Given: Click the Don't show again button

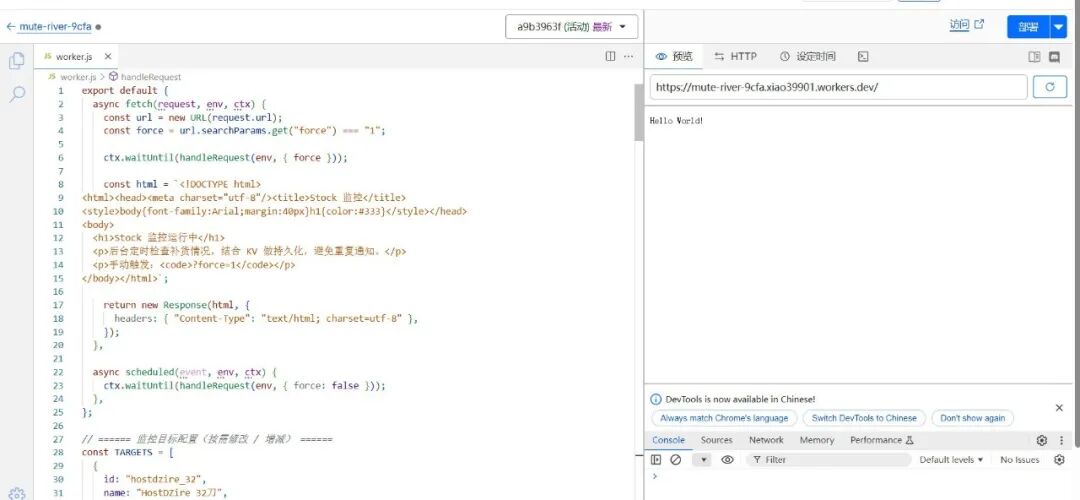Looking at the screenshot, I should [972, 418].
